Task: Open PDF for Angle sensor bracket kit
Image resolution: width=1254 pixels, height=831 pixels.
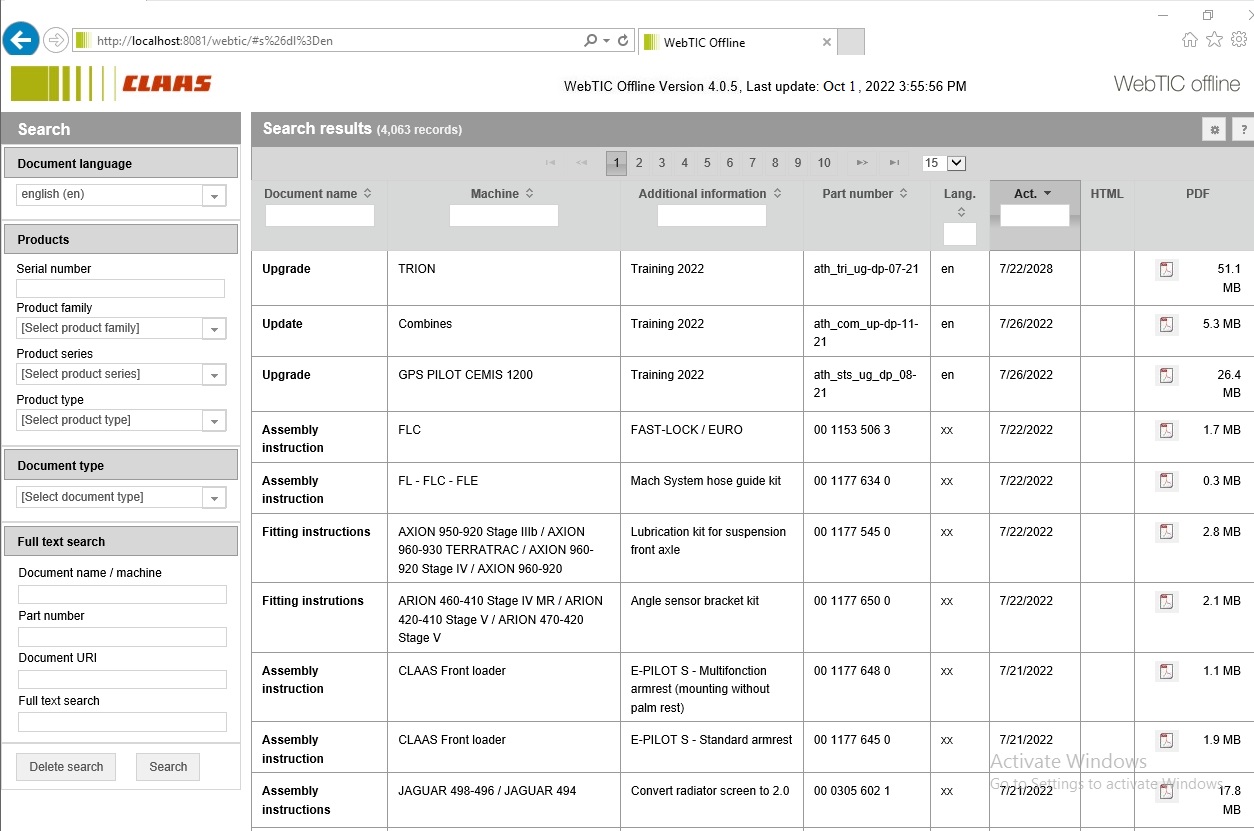Action: click(x=1166, y=602)
